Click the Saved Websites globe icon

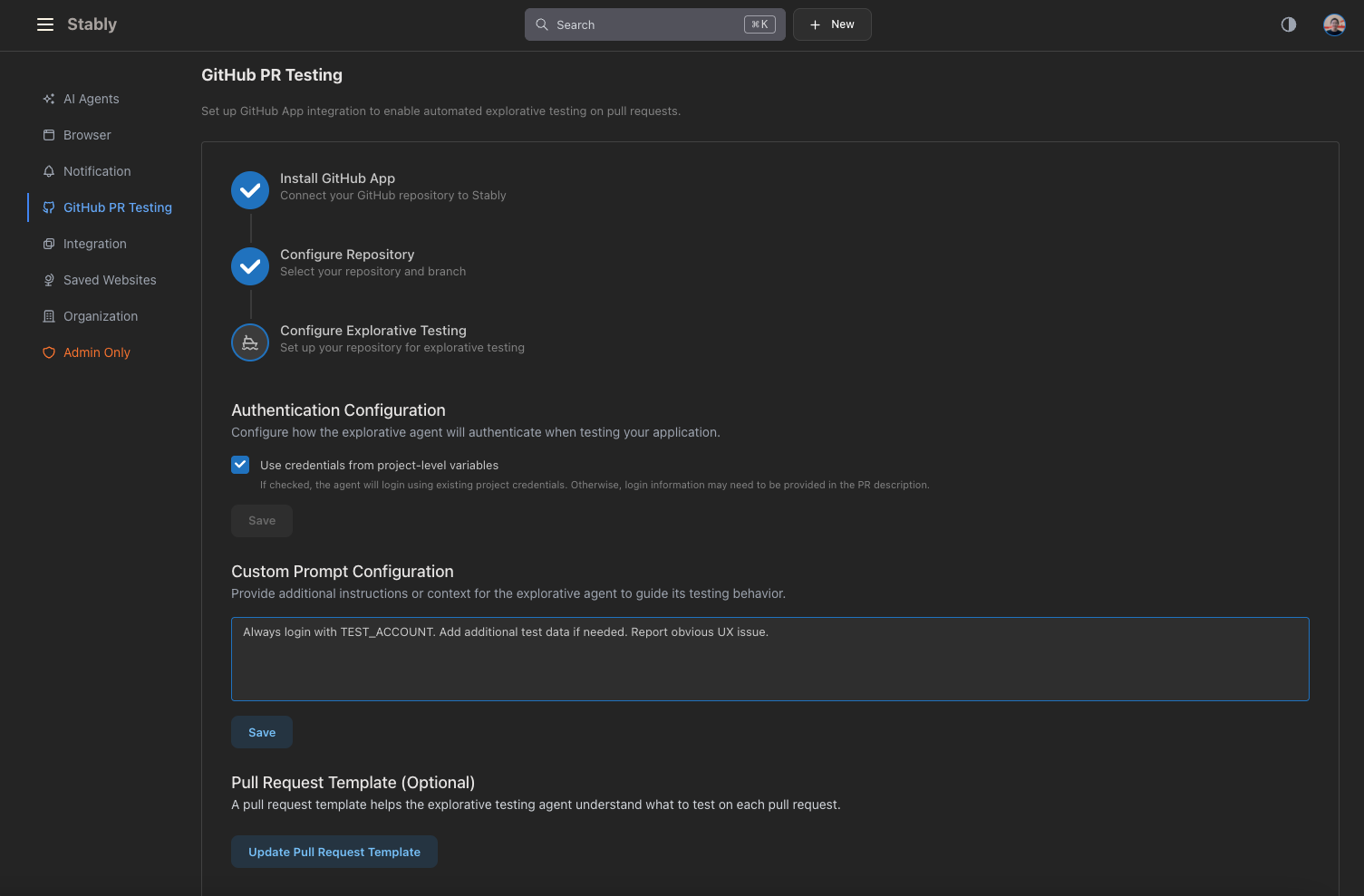coord(49,280)
